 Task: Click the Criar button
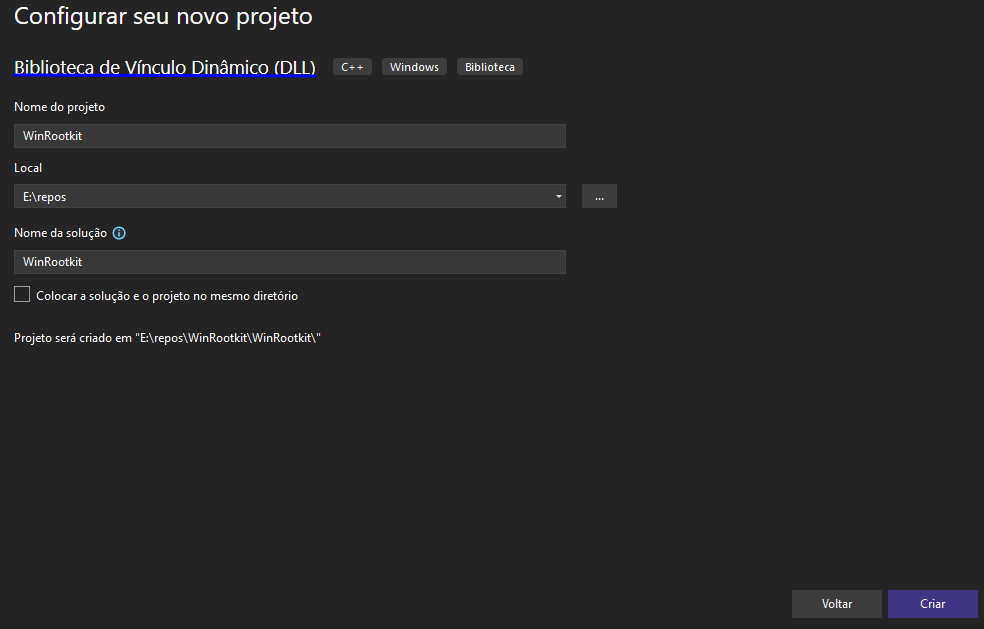click(x=932, y=604)
